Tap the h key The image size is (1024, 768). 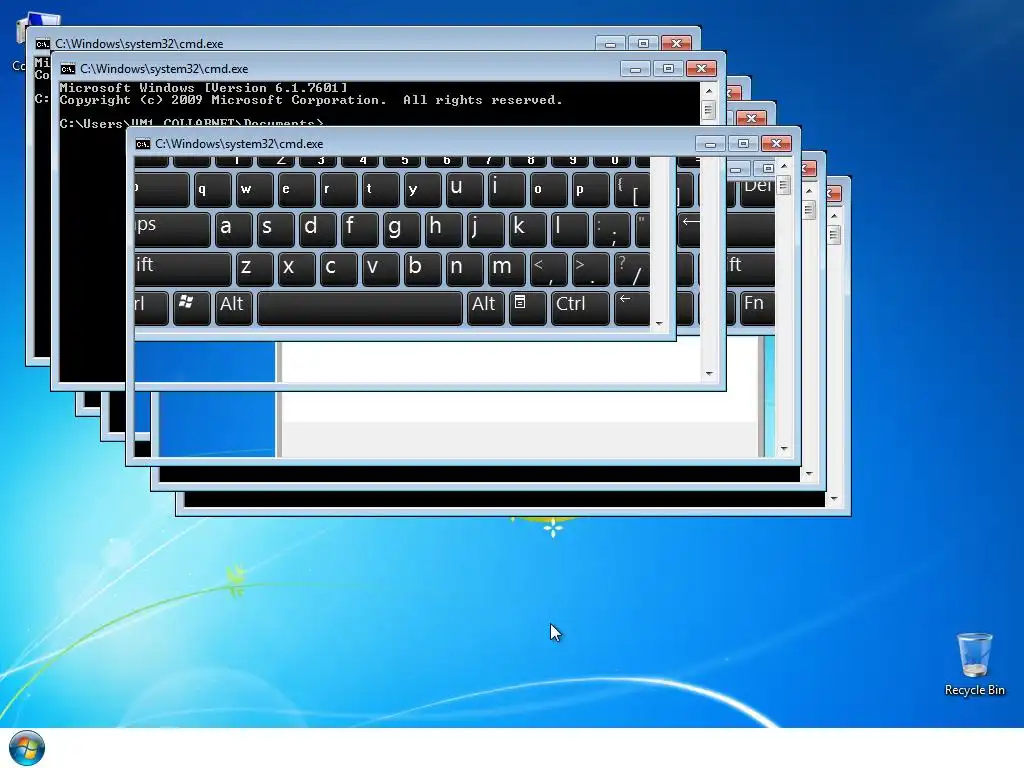coord(443,229)
